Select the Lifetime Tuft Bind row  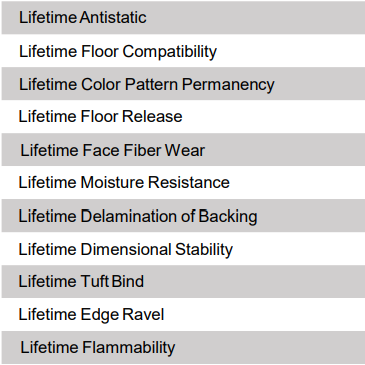[183, 281]
